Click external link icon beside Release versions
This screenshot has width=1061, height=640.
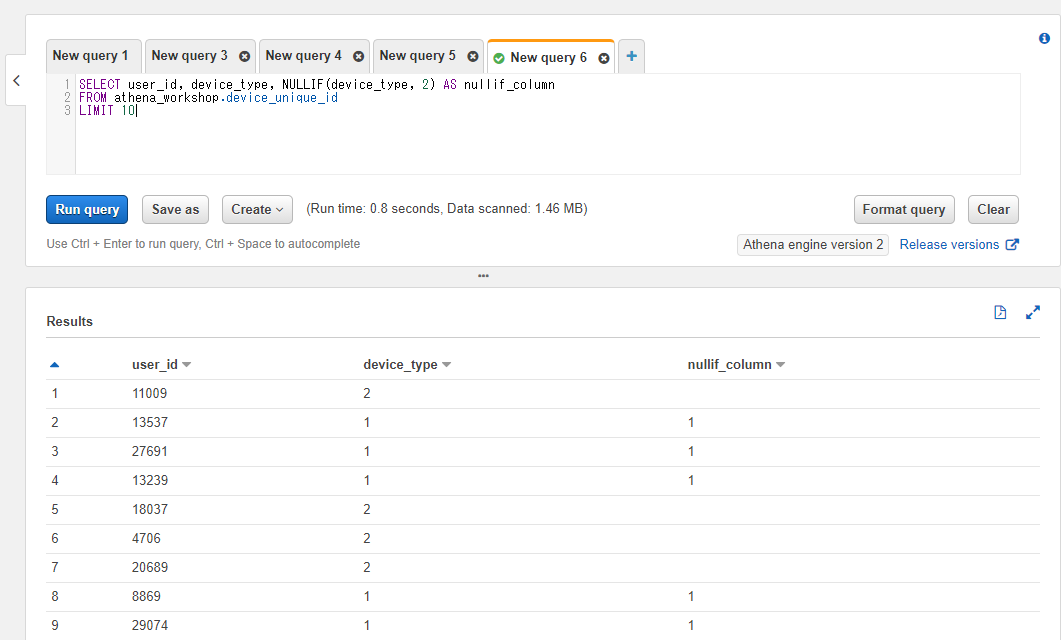click(1011, 243)
